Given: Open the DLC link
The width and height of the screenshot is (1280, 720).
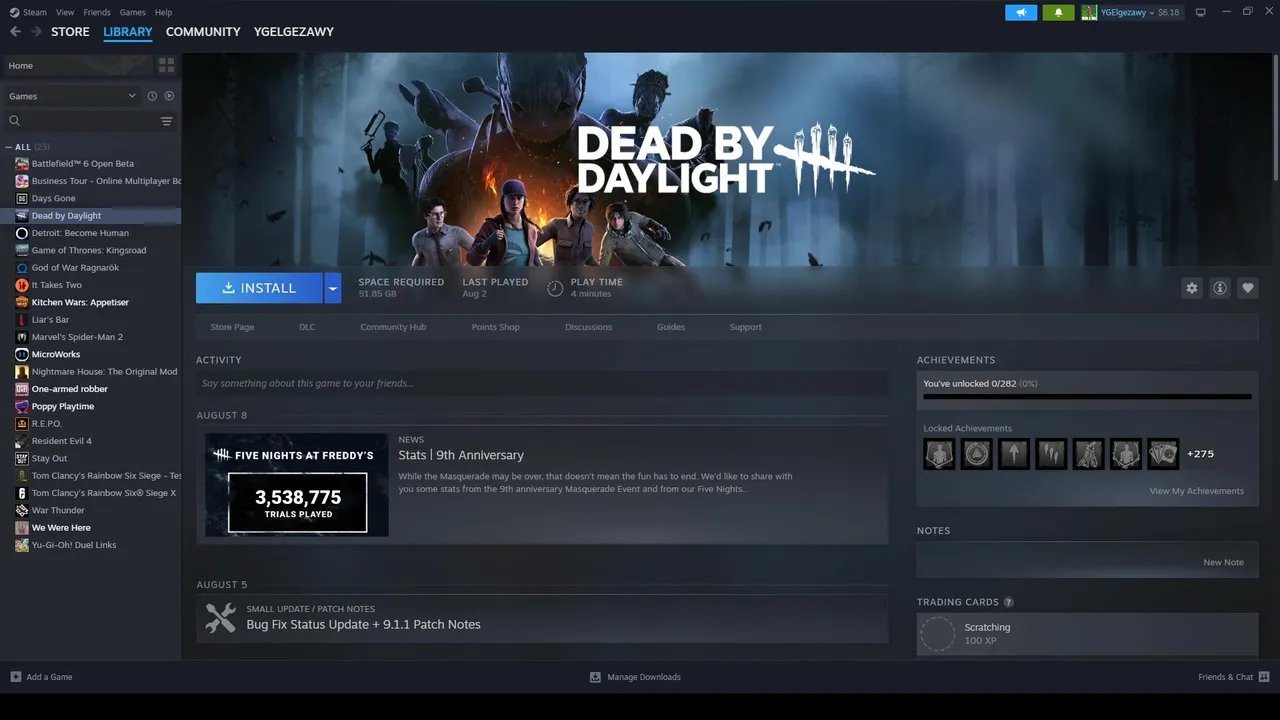Looking at the screenshot, I should [x=307, y=327].
